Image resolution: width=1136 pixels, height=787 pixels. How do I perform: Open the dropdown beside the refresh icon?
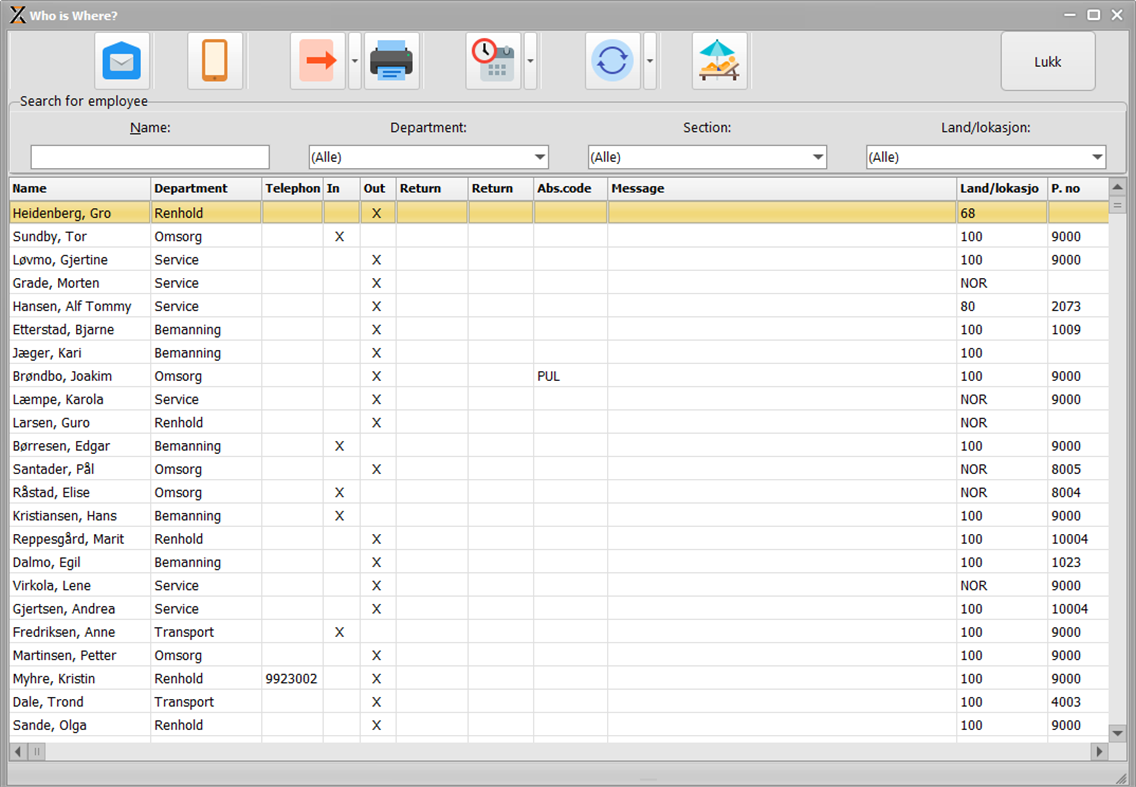[650, 61]
